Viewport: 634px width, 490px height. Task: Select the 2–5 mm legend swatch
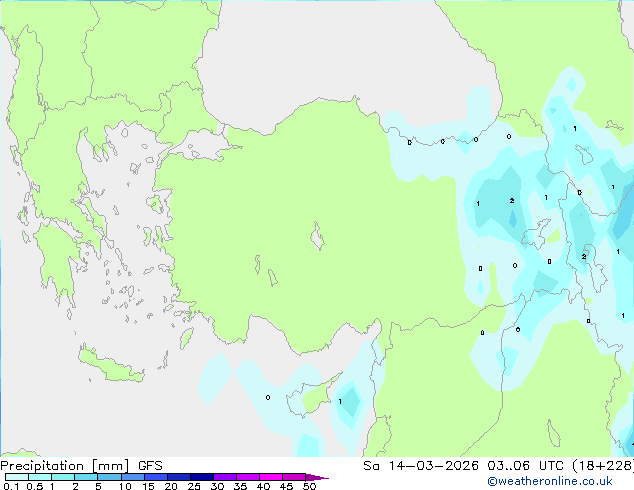click(x=86, y=477)
